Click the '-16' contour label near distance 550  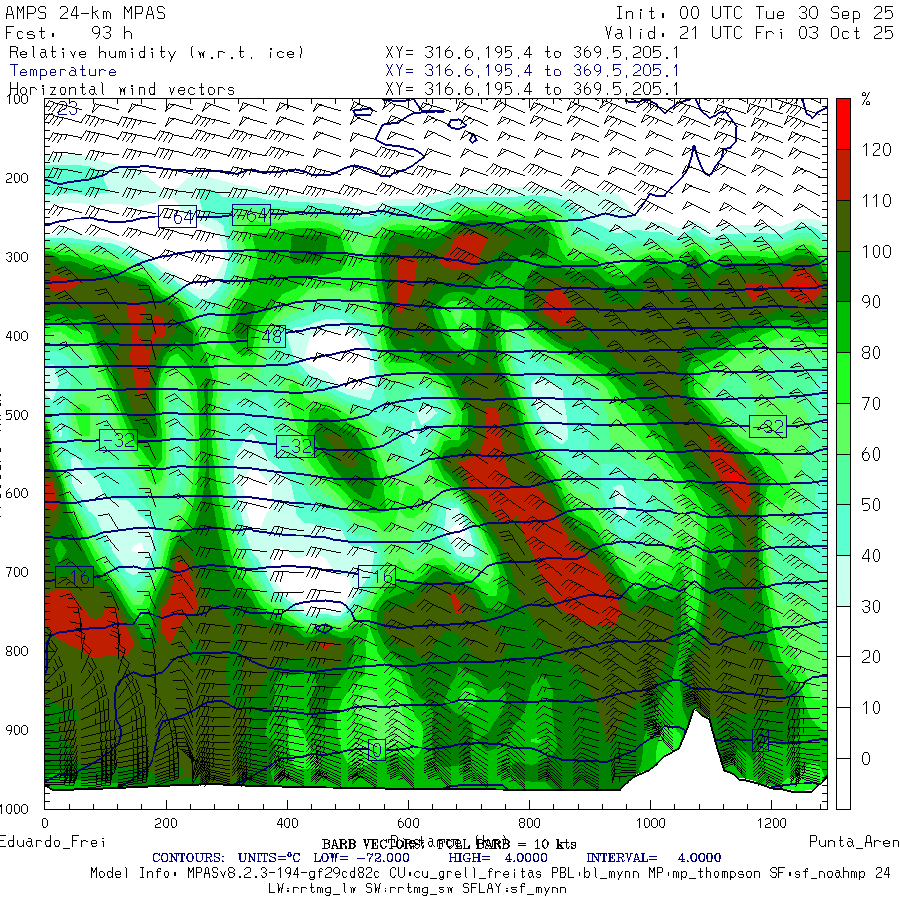[377, 576]
